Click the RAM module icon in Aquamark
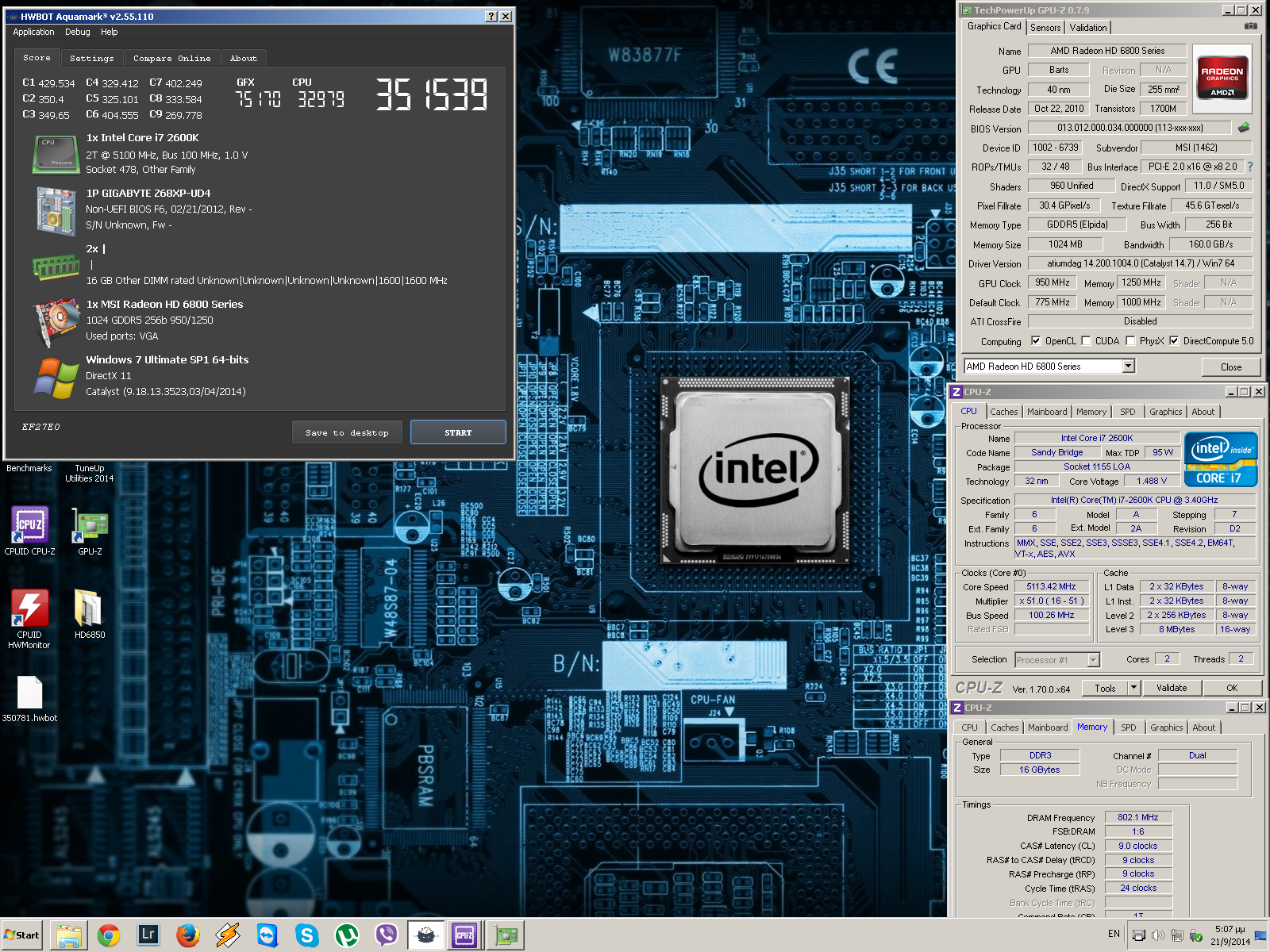1270x952 pixels. pyautogui.click(x=56, y=267)
